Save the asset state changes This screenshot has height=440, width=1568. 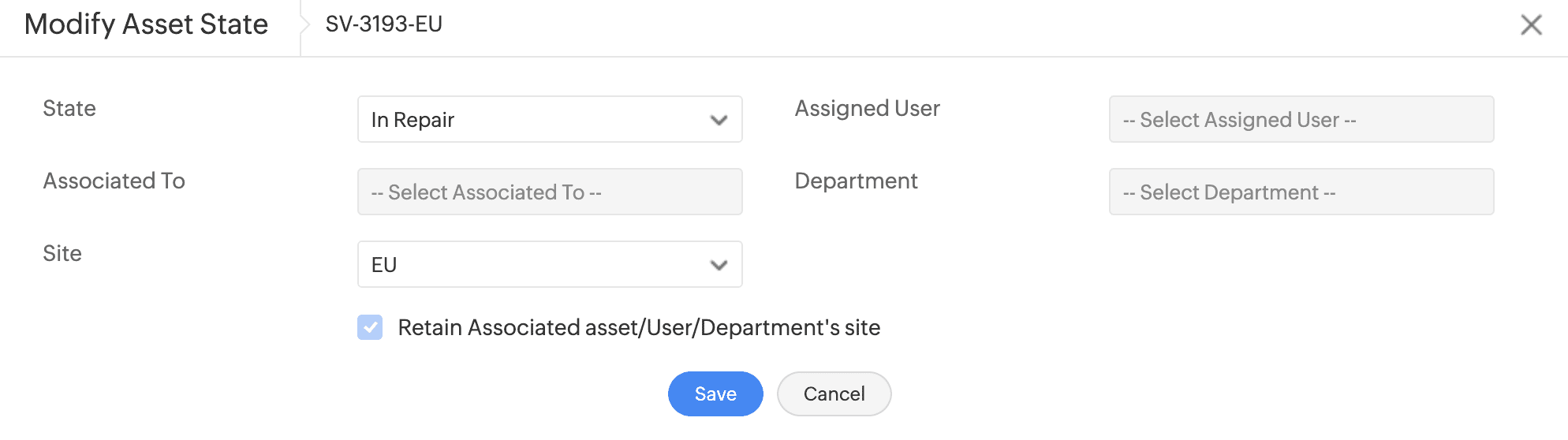715,393
